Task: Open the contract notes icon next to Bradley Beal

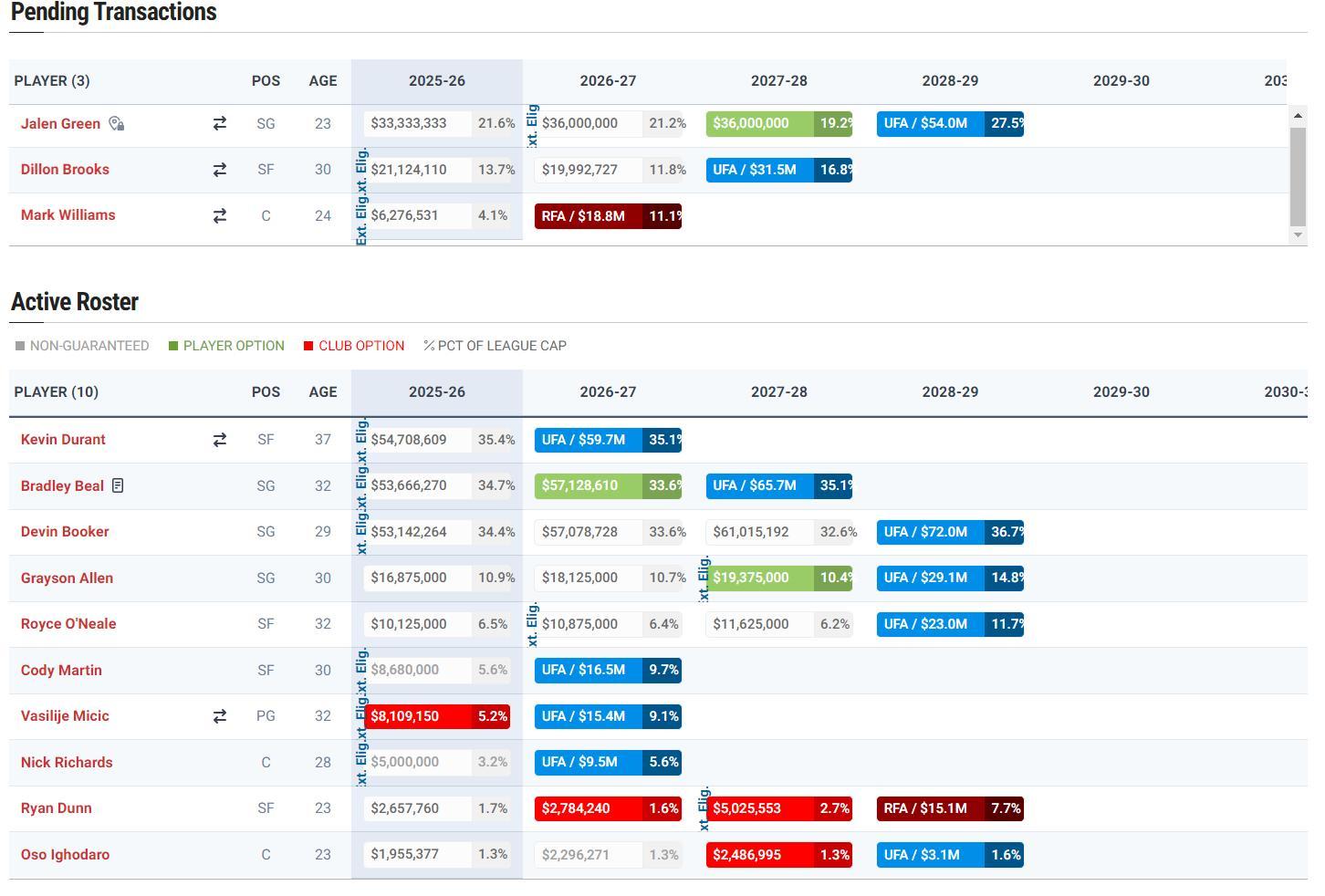Action: 118,485
